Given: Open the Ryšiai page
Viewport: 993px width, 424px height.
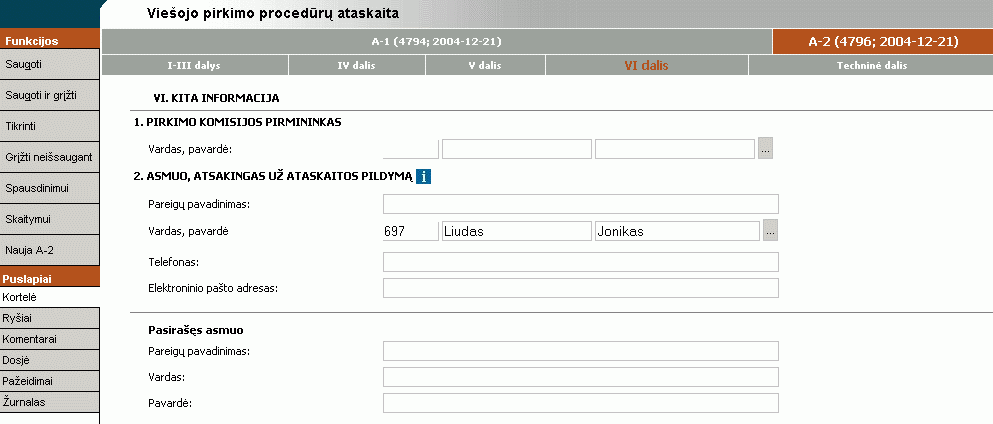Looking at the screenshot, I should [x=49, y=318].
